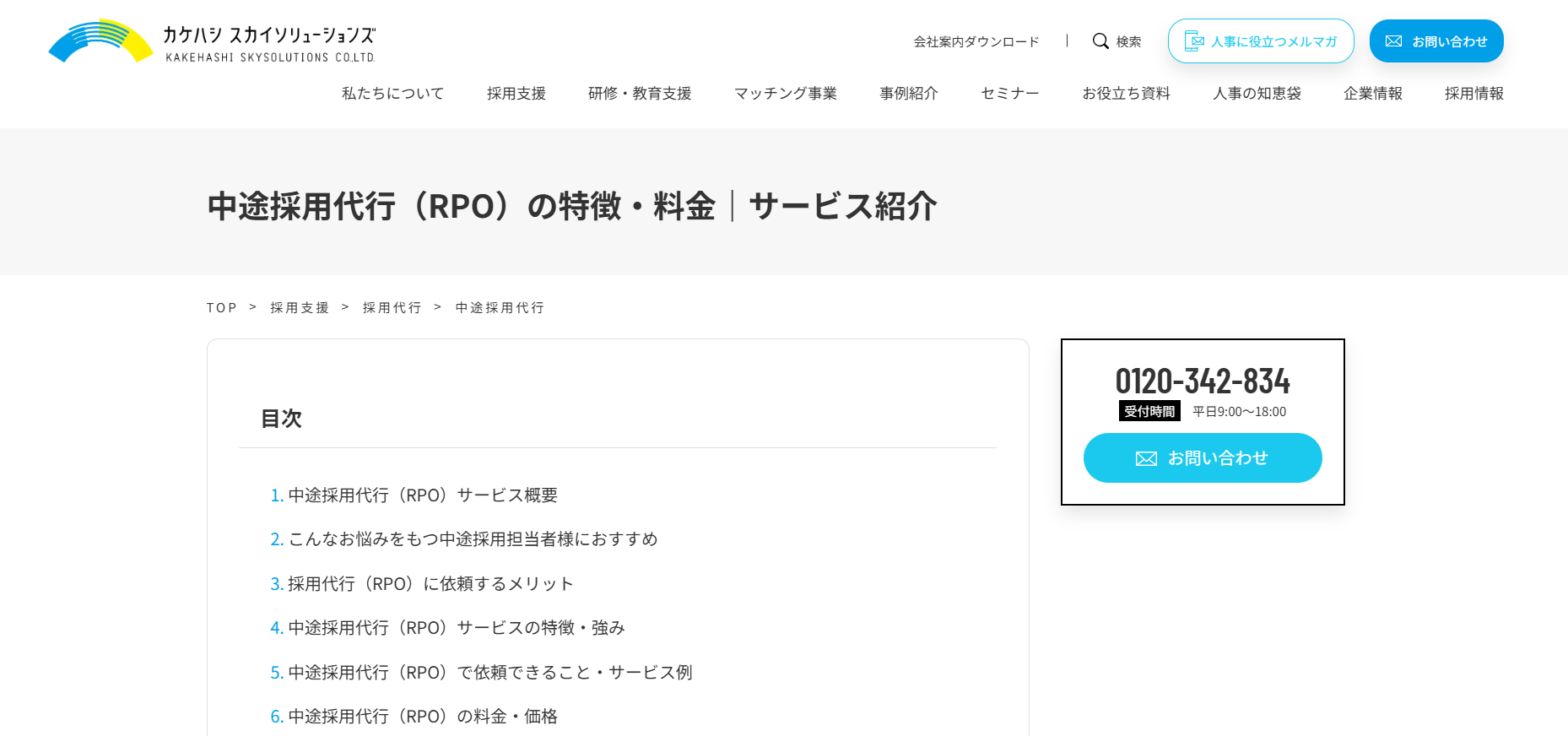Image resolution: width=1568 pixels, height=736 pixels.
Task: Click the envelope icon in sidebar contact button
Action: click(1146, 458)
